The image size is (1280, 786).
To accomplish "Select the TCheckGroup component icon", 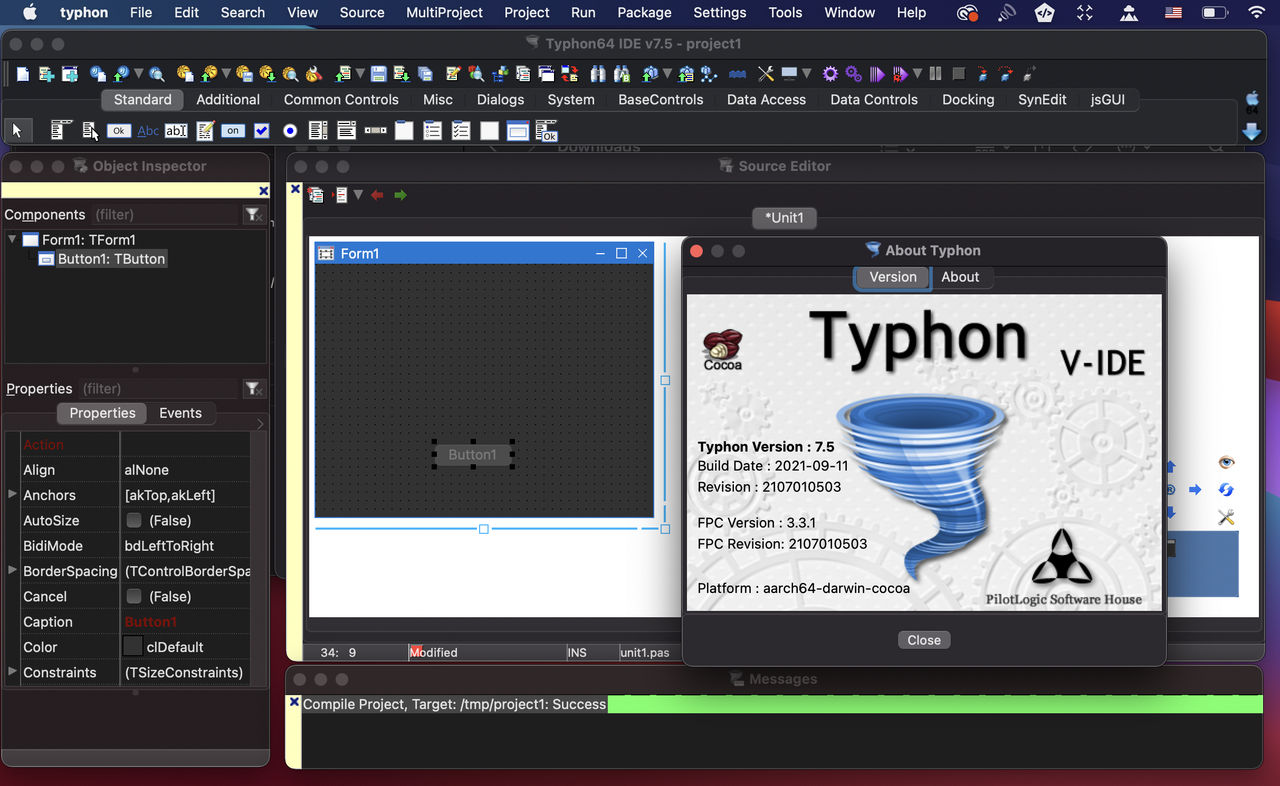I will 460,130.
